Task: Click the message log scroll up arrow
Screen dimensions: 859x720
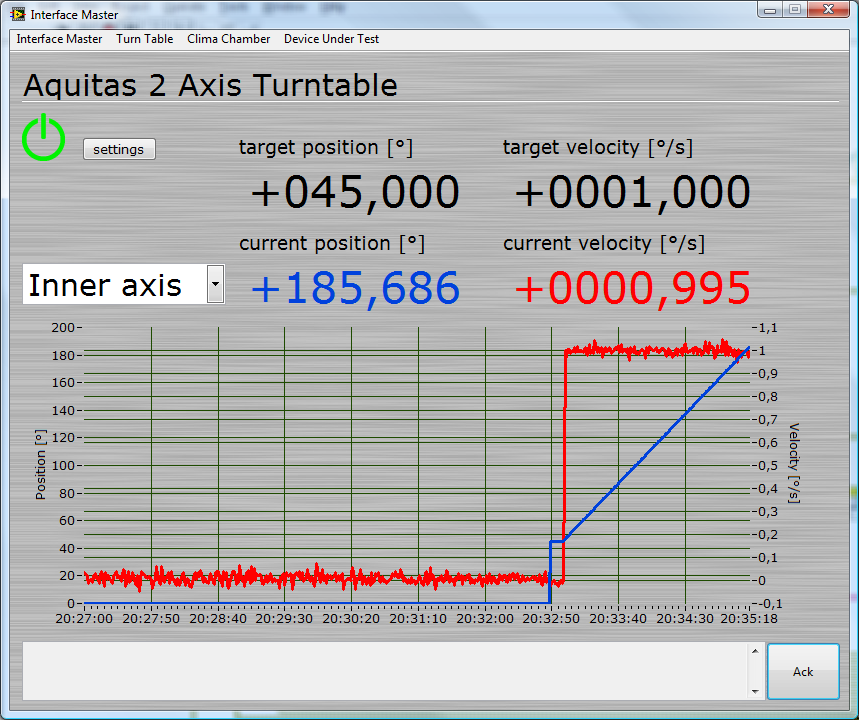Action: tap(755, 651)
